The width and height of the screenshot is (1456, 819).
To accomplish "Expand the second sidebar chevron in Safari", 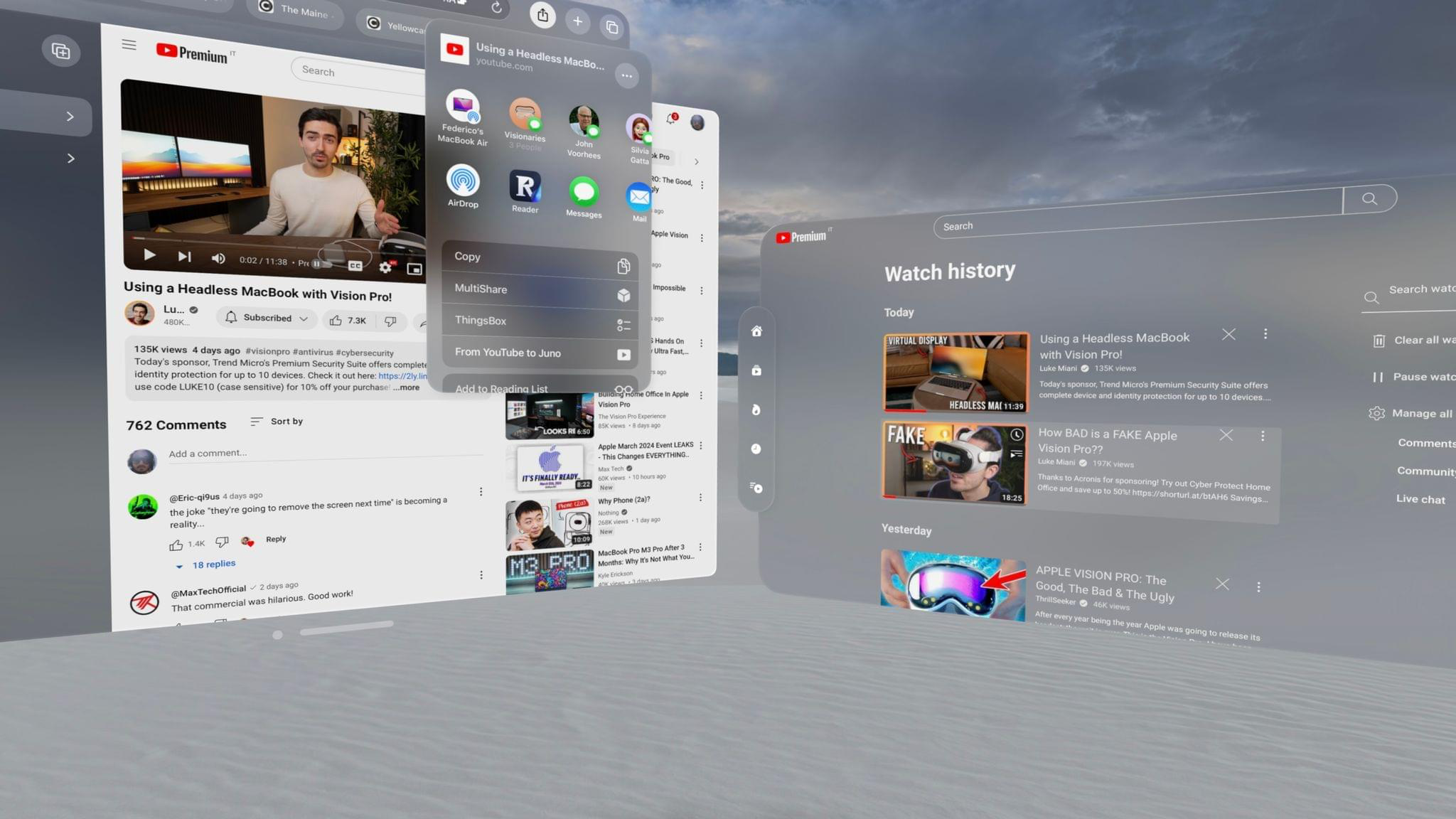I will pos(70,159).
